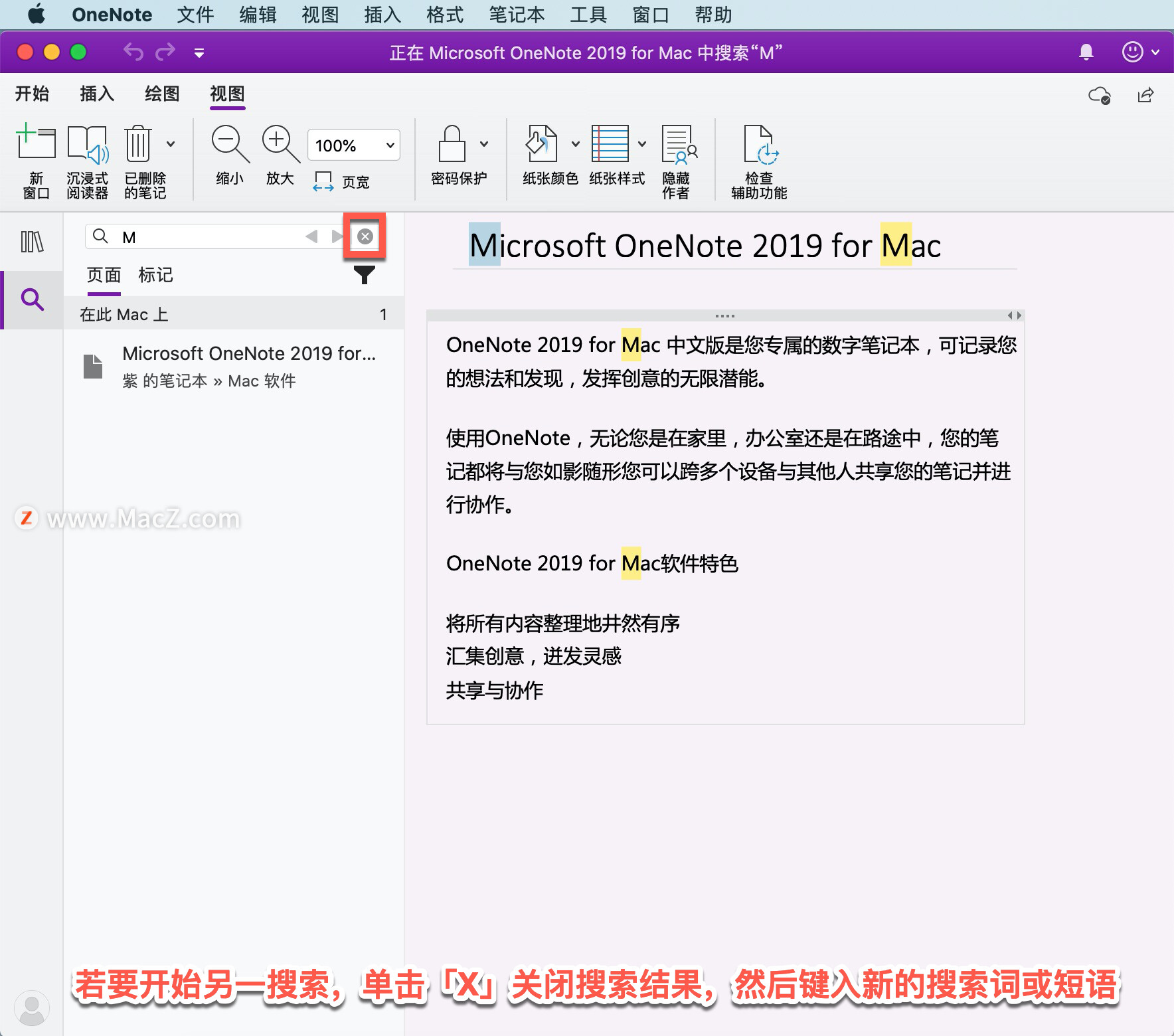Click the password protection (密码保护) lock
This screenshot has width=1174, height=1036.
[454, 155]
